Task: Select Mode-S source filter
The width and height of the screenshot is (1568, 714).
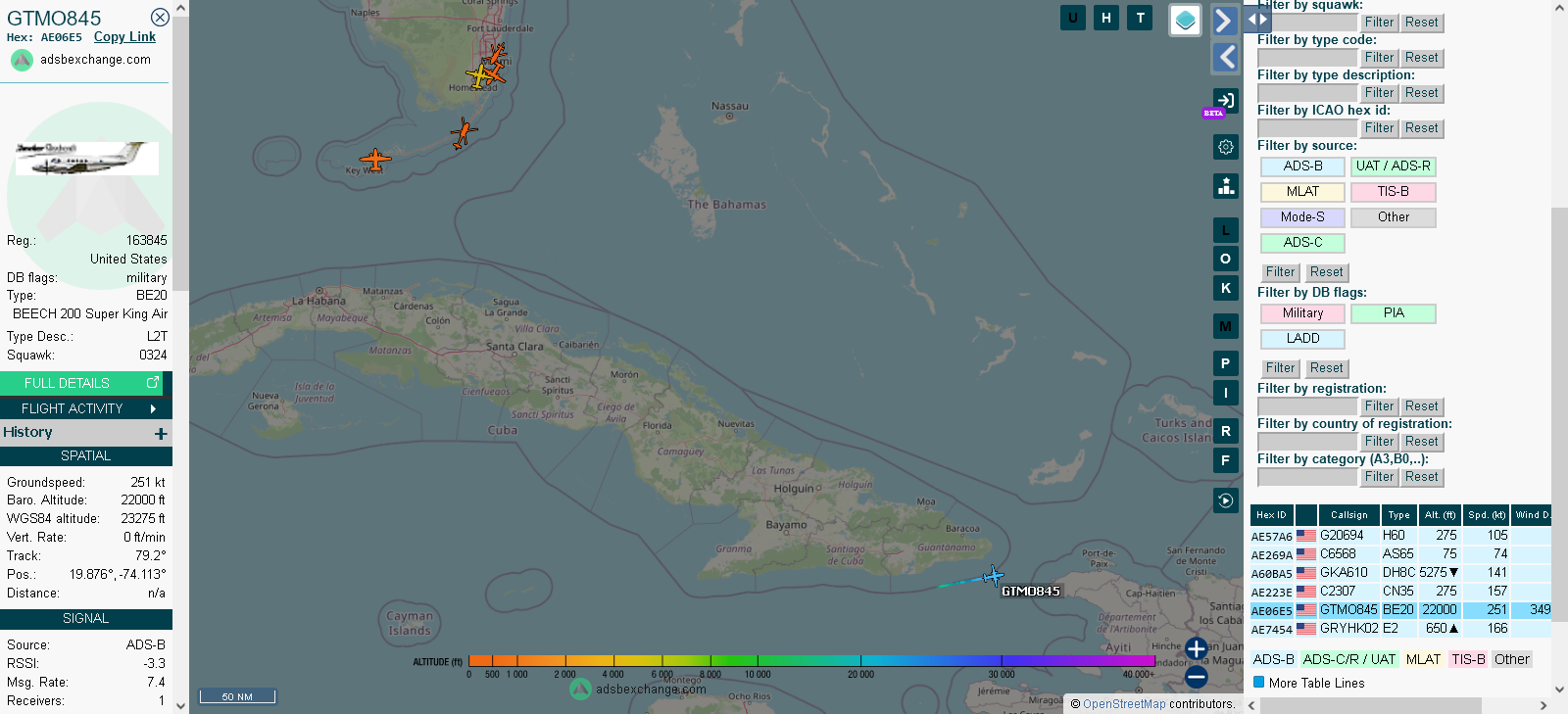Action: [x=1302, y=217]
